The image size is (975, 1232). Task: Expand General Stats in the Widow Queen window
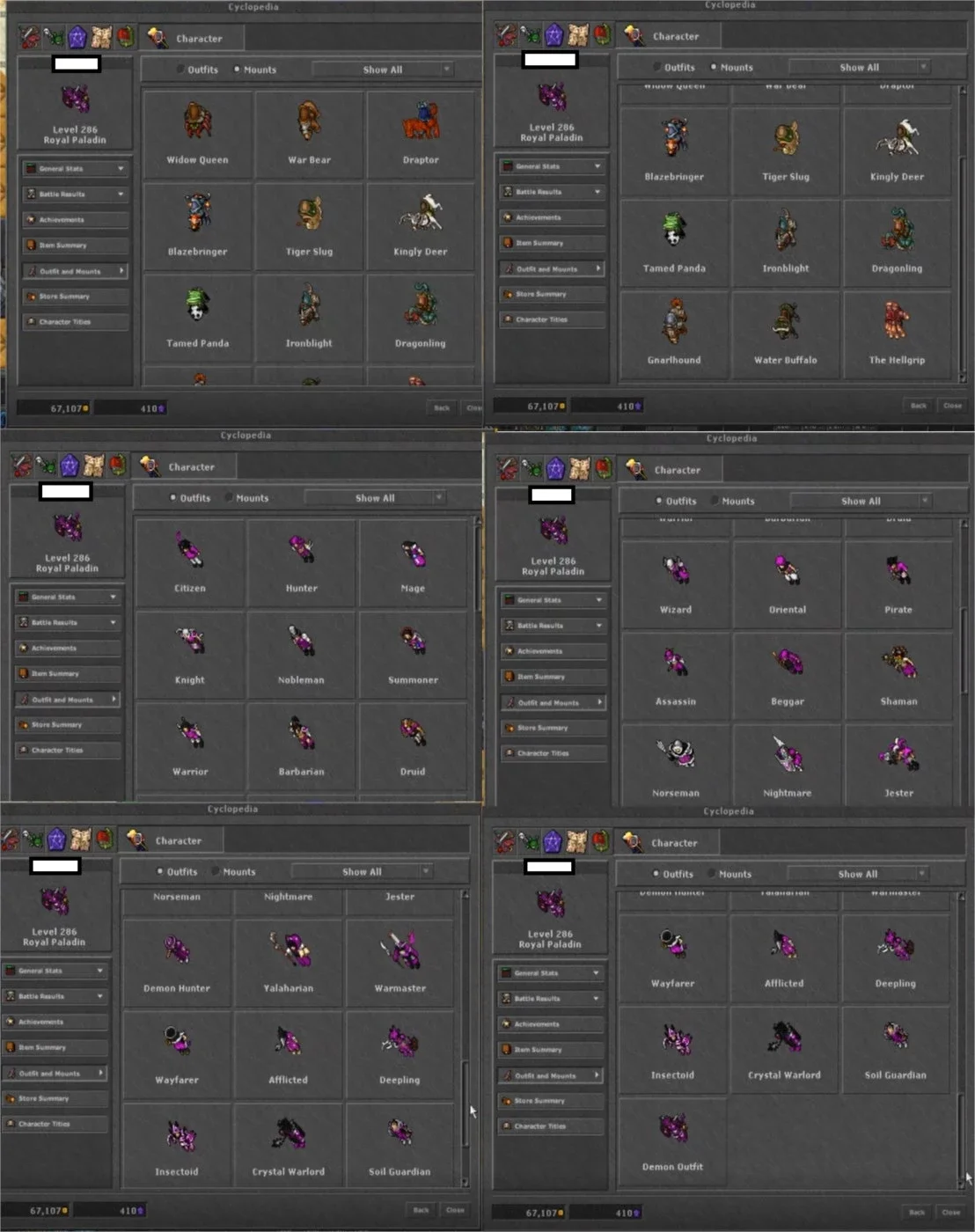pyautogui.click(x=75, y=168)
